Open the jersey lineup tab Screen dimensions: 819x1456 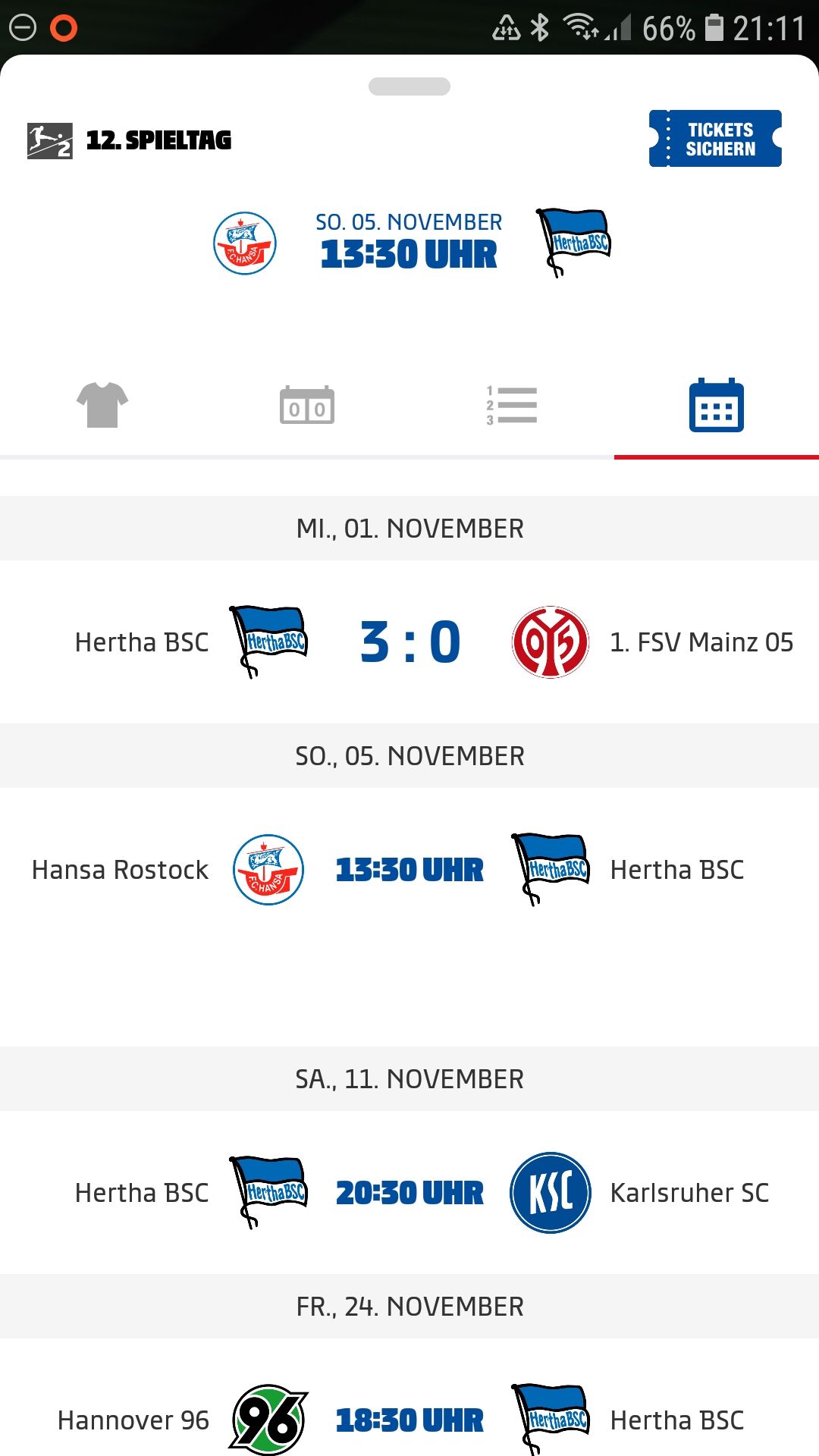pyautogui.click(x=102, y=406)
